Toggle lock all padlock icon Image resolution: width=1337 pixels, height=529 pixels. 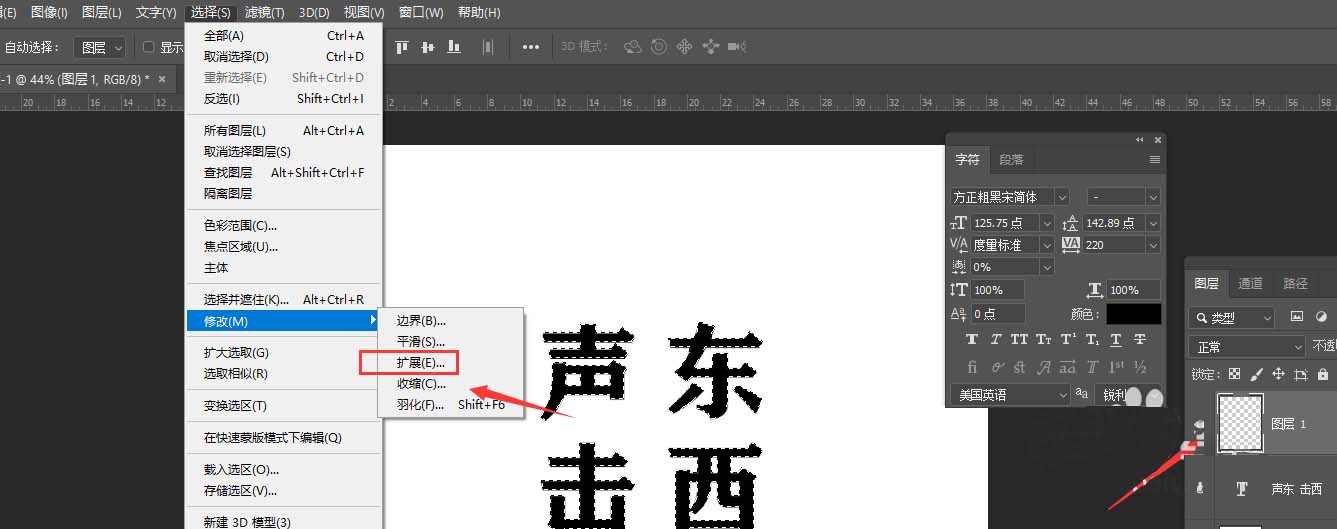(x=1322, y=374)
